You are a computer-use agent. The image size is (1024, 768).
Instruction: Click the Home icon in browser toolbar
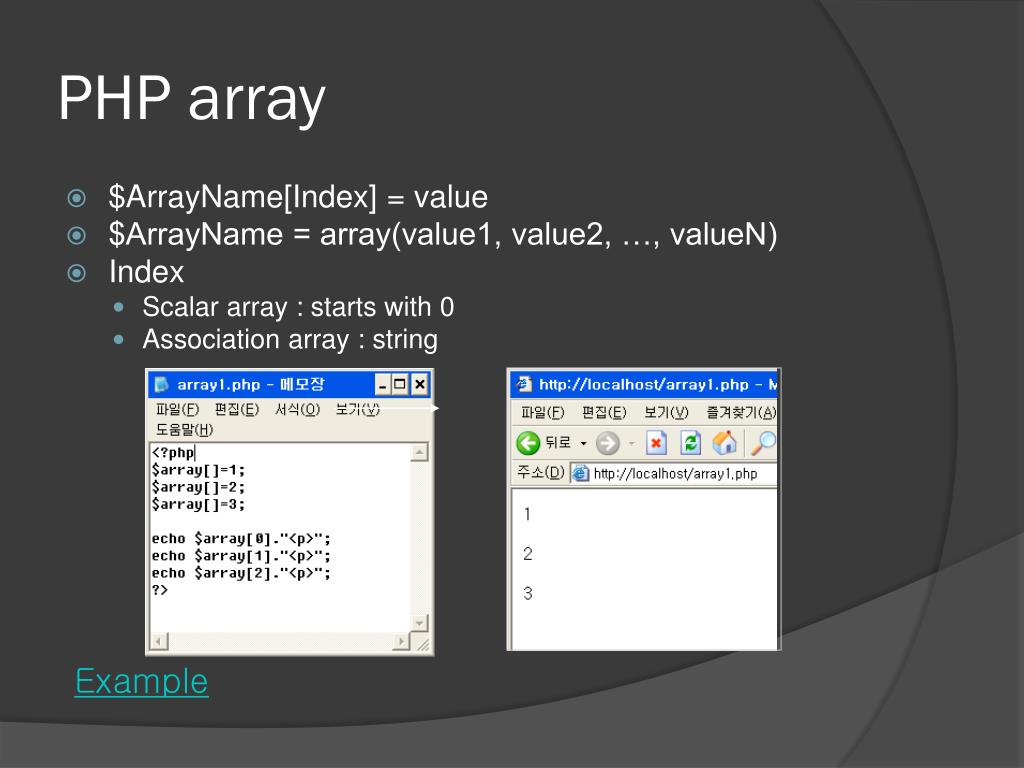724,443
